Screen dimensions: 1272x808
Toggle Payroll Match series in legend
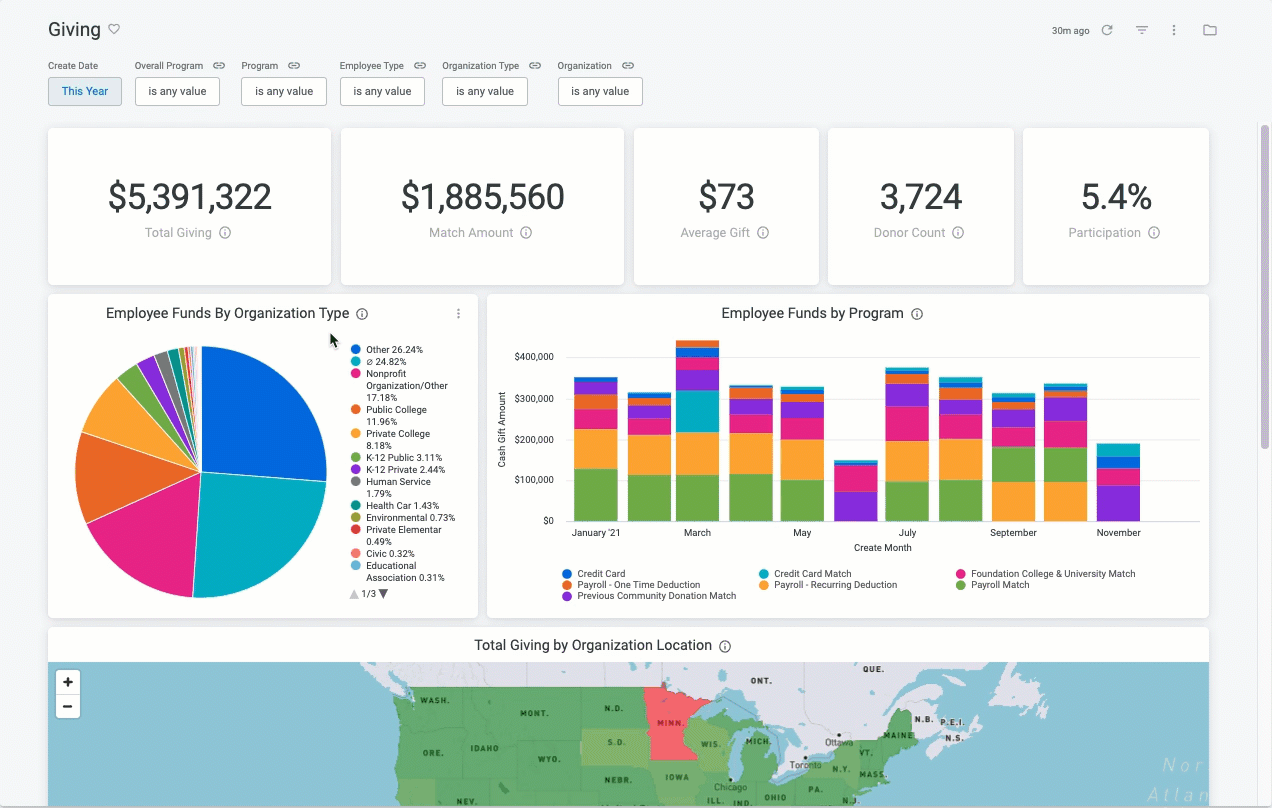click(x=992, y=585)
